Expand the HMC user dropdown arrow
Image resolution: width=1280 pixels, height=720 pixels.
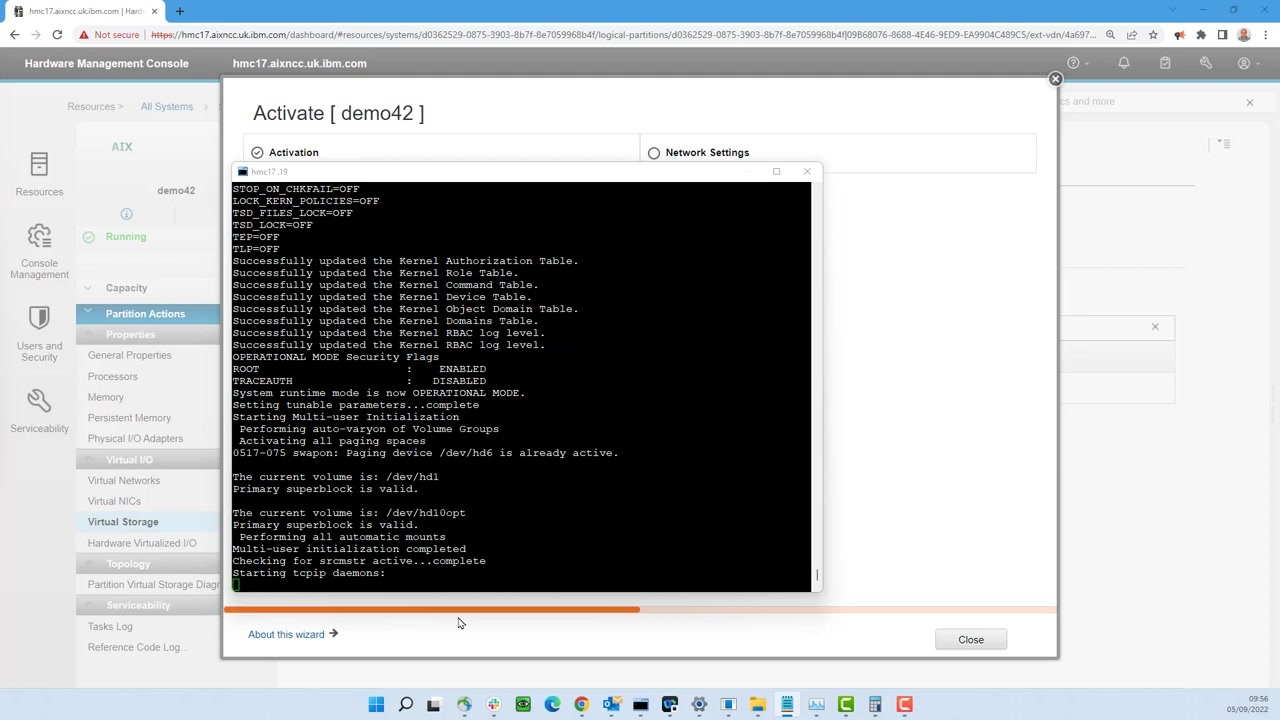tap(1258, 64)
